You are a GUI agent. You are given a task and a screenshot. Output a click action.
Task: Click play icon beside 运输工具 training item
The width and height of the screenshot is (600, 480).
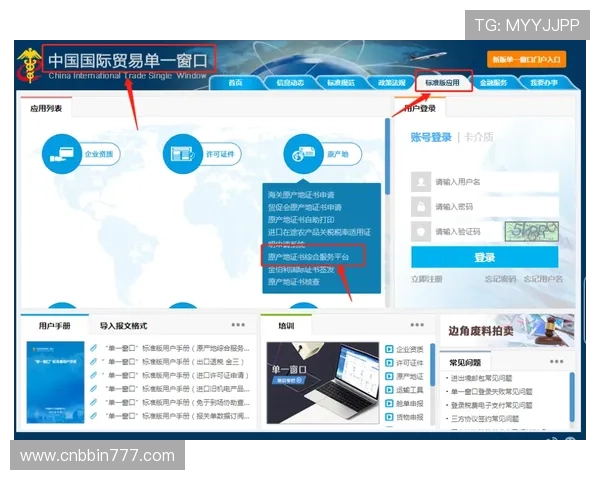(389, 390)
